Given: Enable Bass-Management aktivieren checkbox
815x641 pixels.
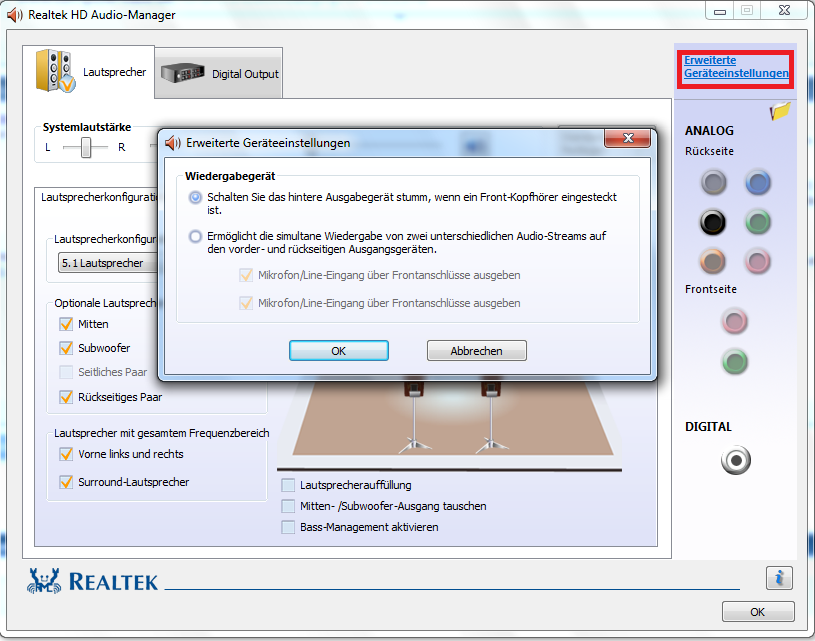Looking at the screenshot, I should pos(288,527).
